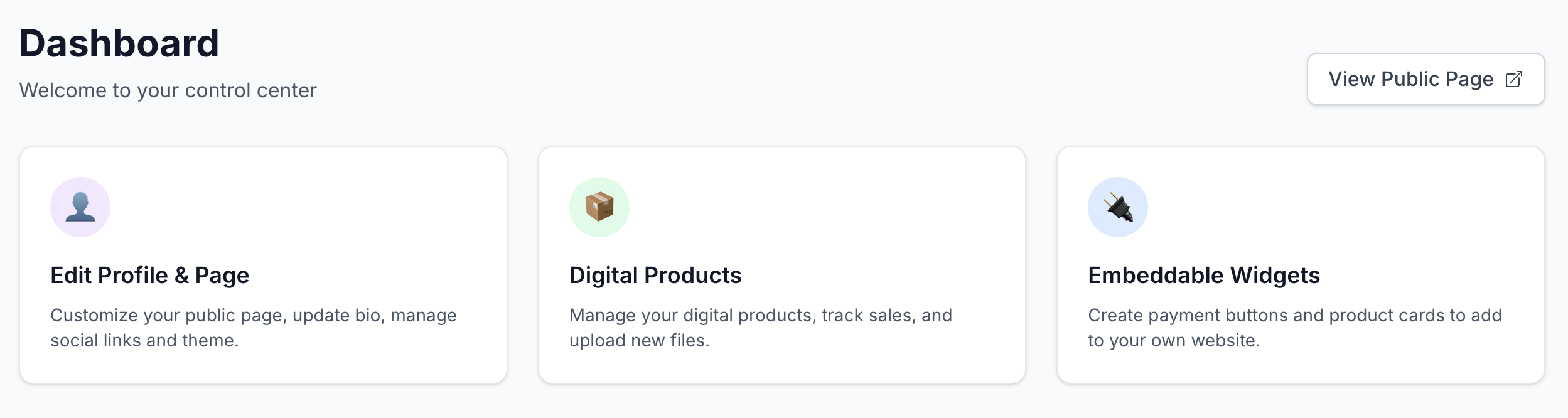1568x418 pixels.
Task: Click the Dashboard heading
Action: (x=119, y=44)
